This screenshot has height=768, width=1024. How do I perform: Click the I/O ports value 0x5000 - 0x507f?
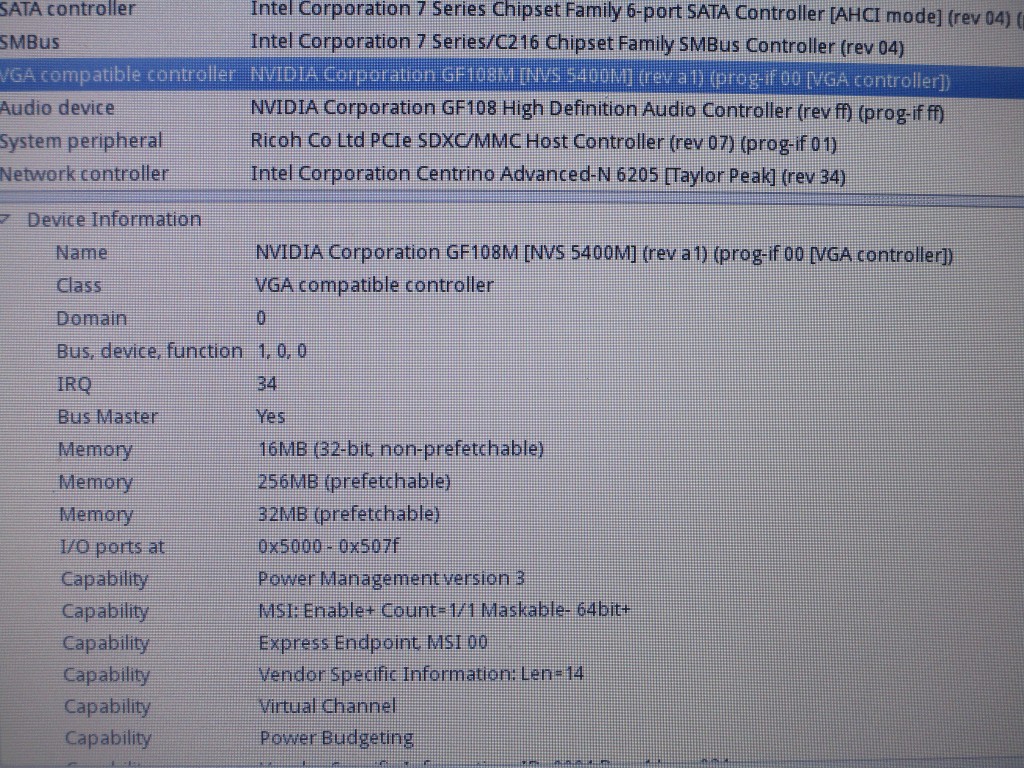[328, 546]
